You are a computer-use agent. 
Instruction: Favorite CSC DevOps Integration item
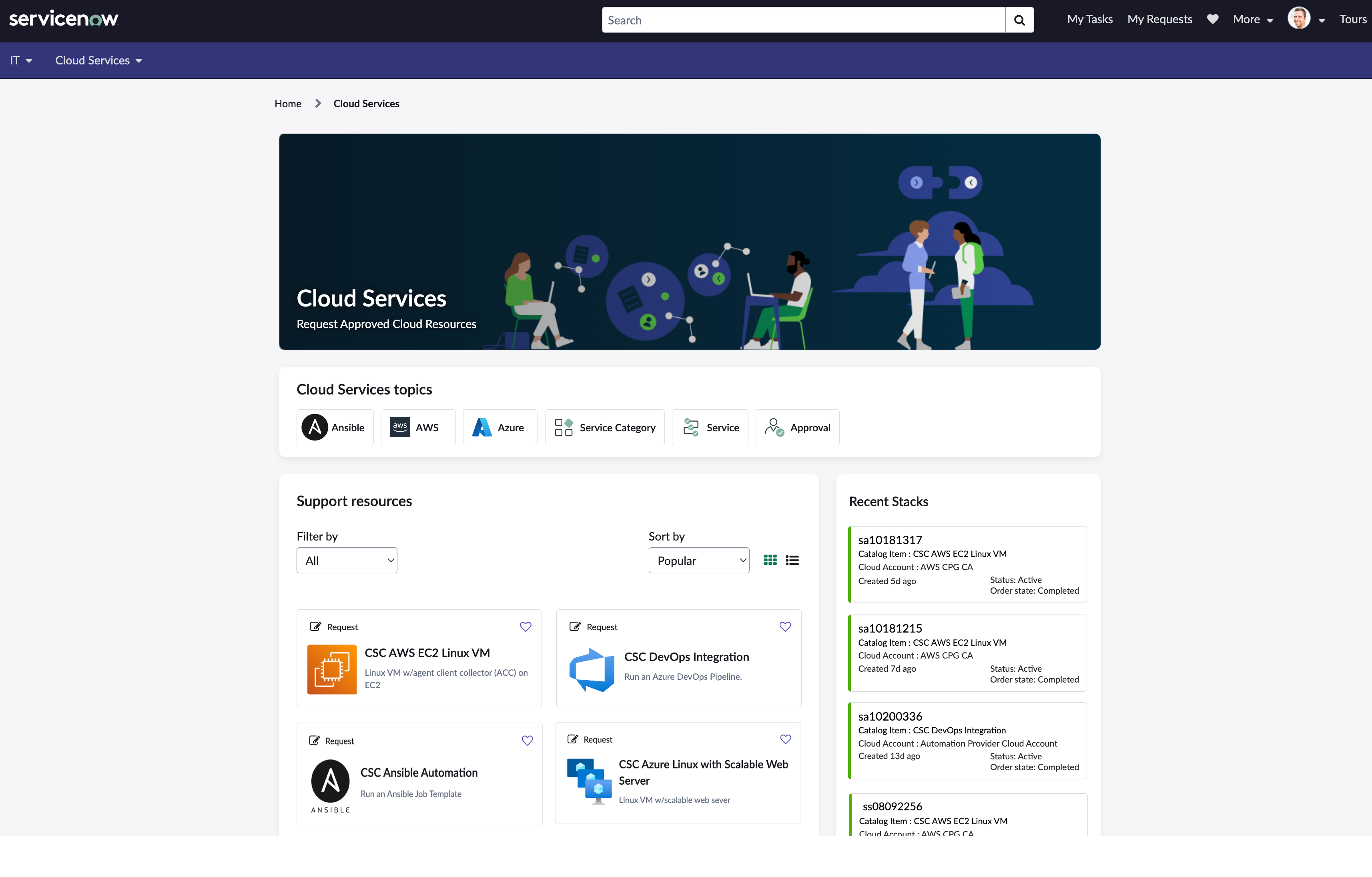[785, 627]
